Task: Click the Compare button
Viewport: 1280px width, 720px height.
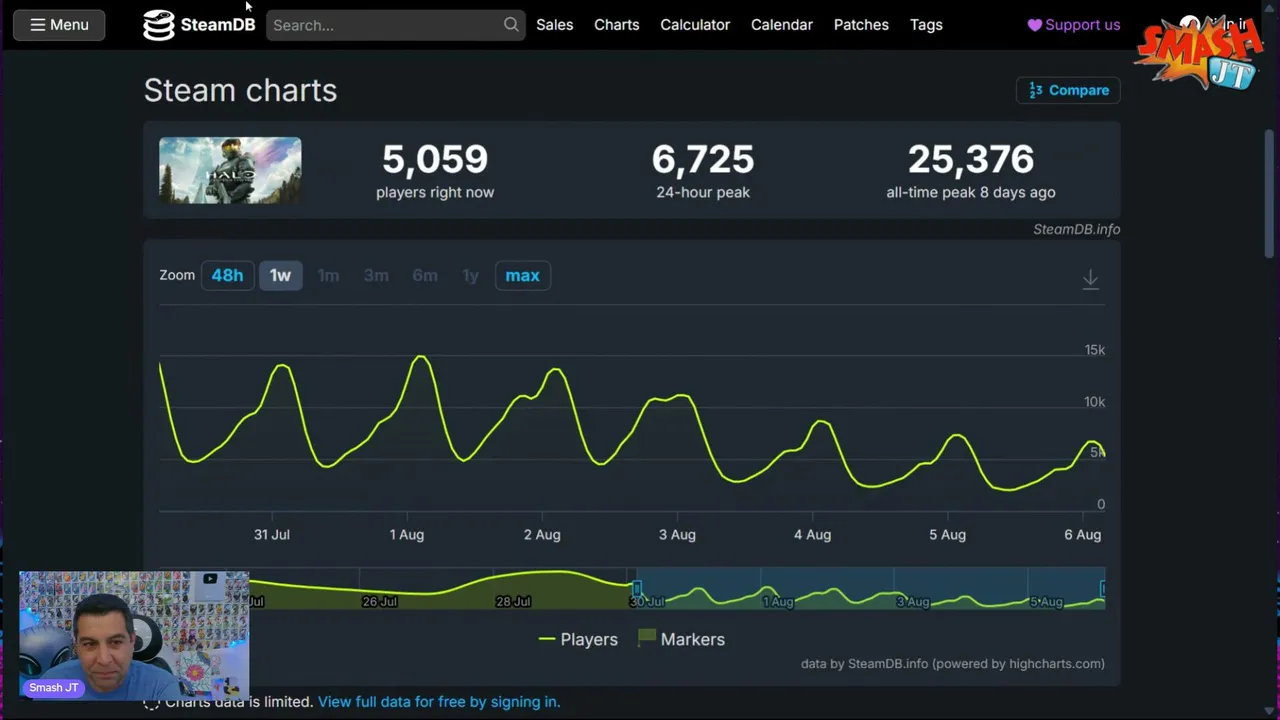Action: coord(1068,90)
